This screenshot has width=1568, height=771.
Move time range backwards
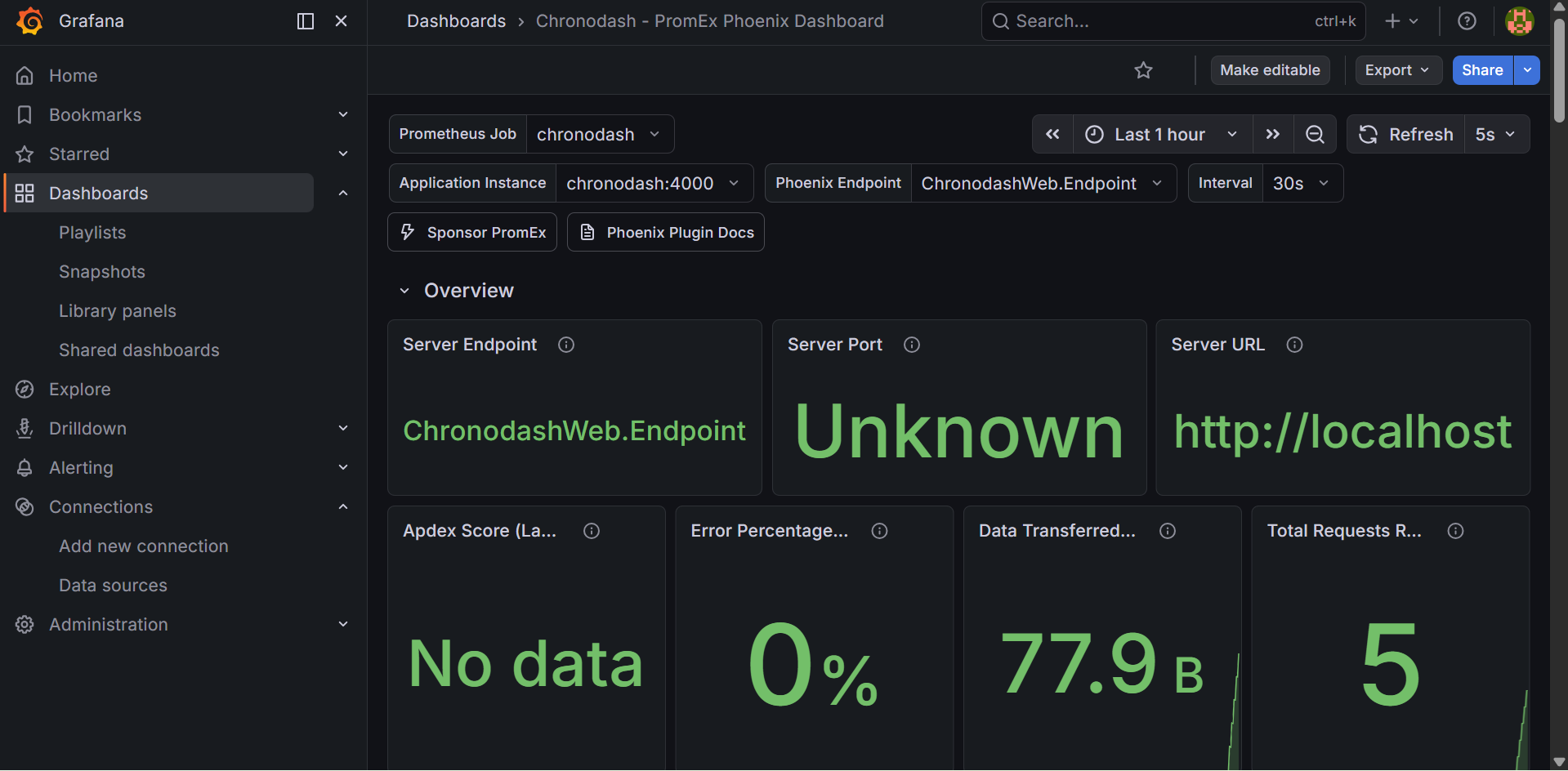click(x=1053, y=134)
